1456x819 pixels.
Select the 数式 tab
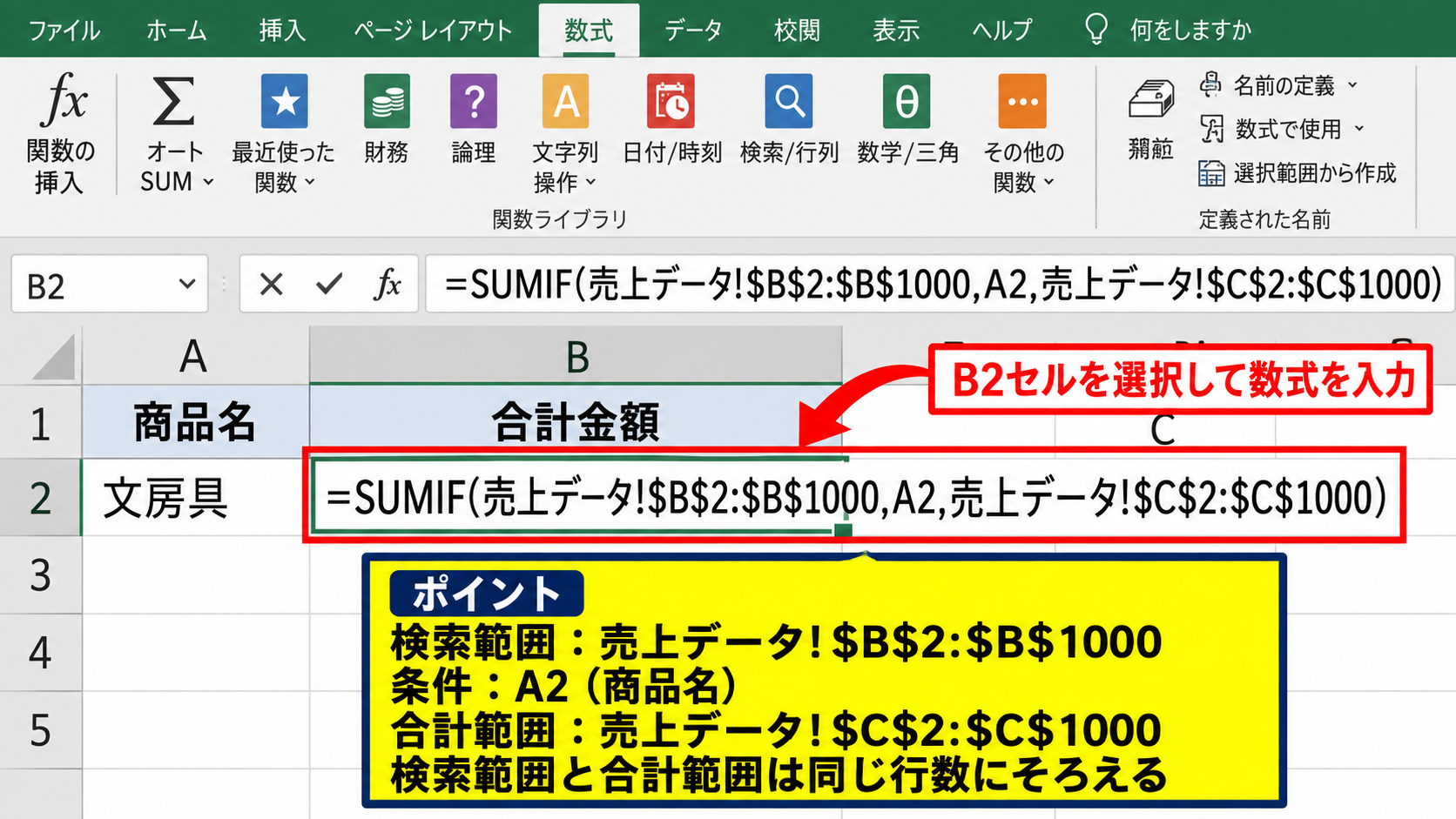(x=589, y=30)
